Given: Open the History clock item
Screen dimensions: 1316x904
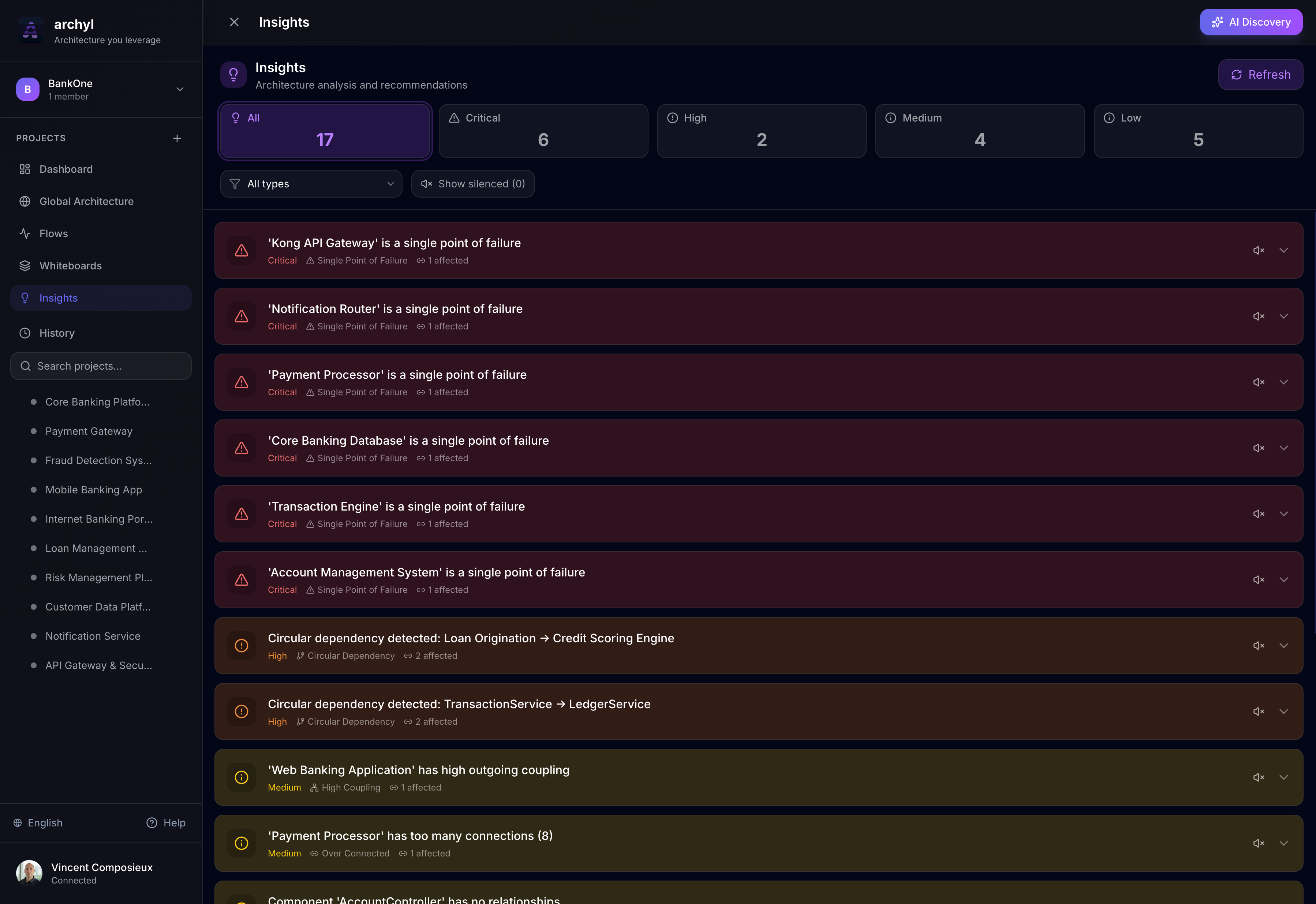Looking at the screenshot, I should (x=57, y=333).
